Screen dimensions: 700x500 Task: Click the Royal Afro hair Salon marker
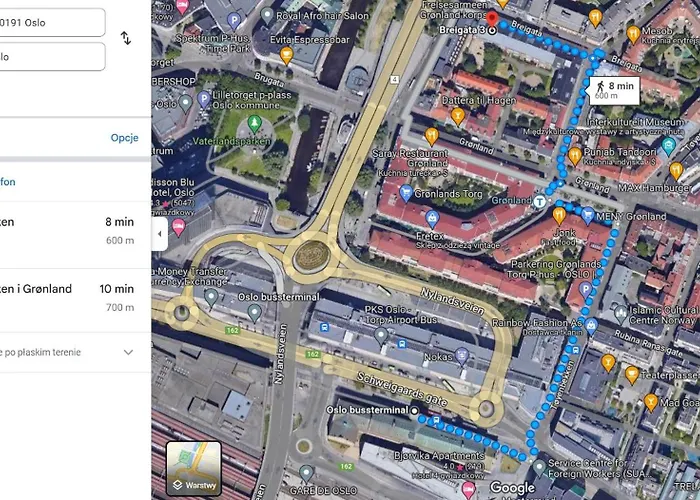coord(267,16)
